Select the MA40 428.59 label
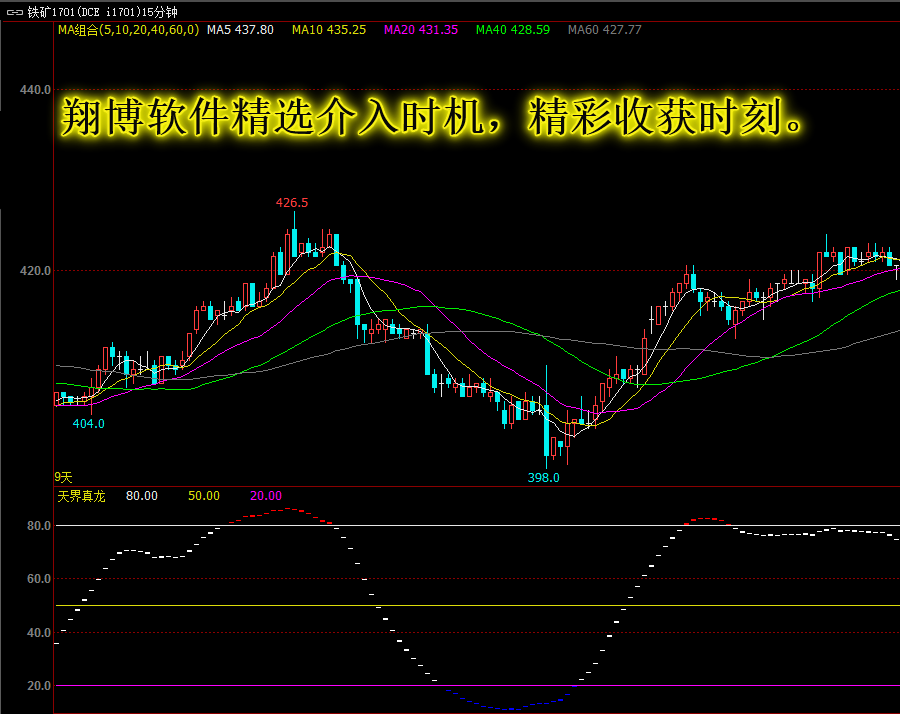This screenshot has width=900, height=714. coord(513,30)
